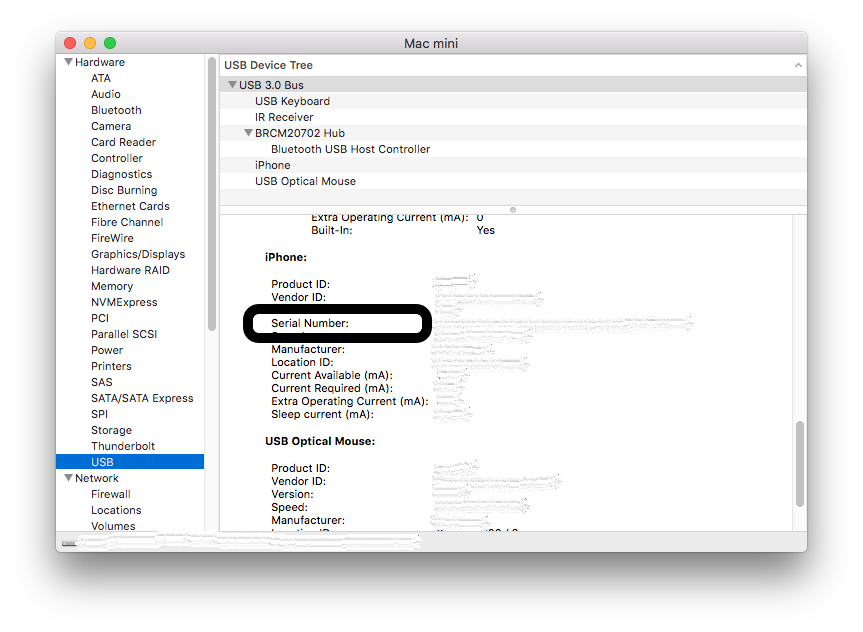Open Diagnostics section

[x=122, y=174]
